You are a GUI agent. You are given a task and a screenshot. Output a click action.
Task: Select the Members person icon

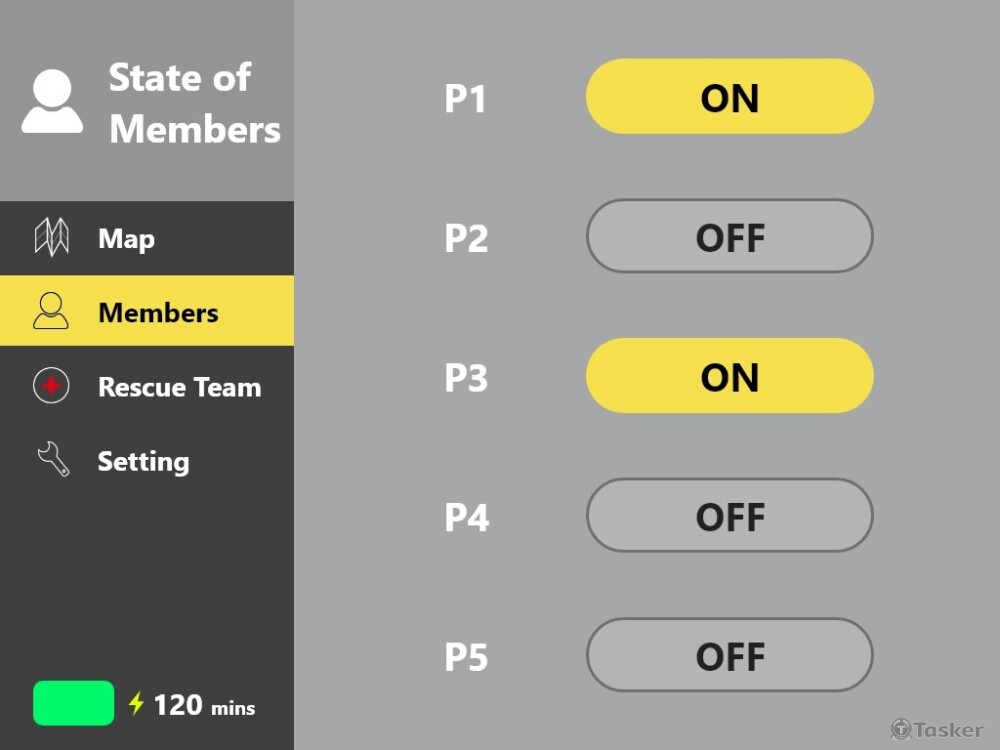[50, 311]
